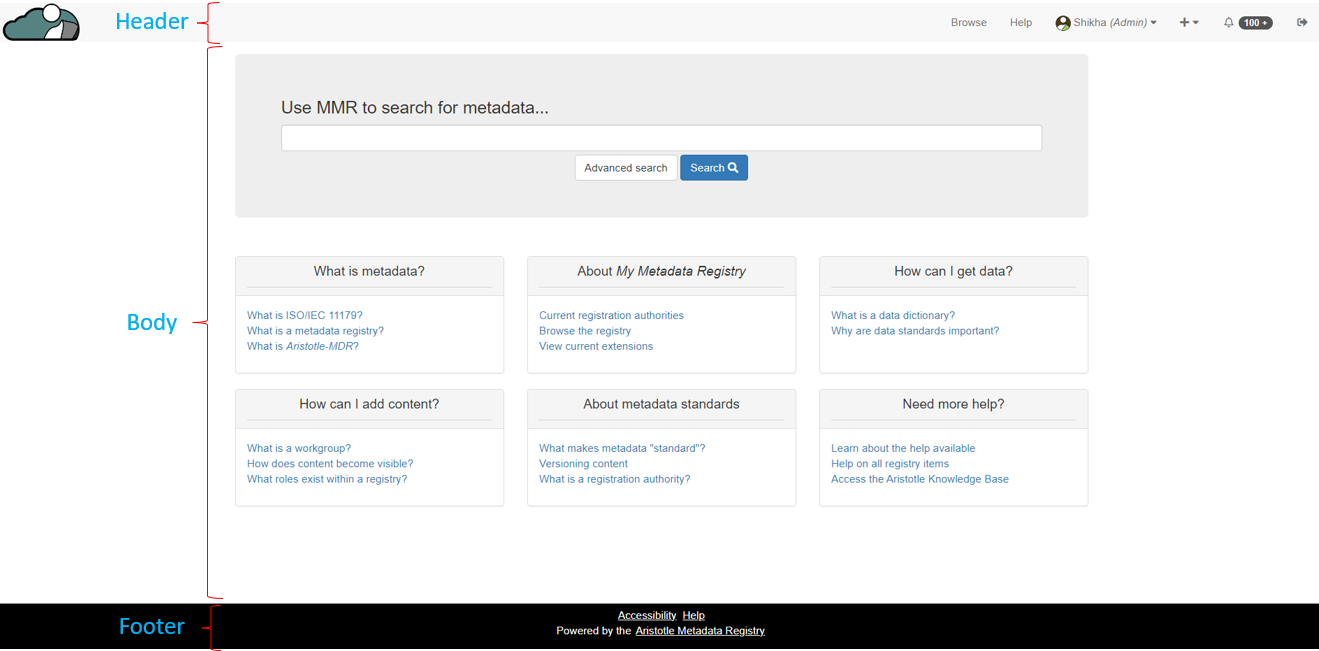Image resolution: width=1319 pixels, height=651 pixels.
Task: Click 'Versioning content' link
Action: coord(583,463)
